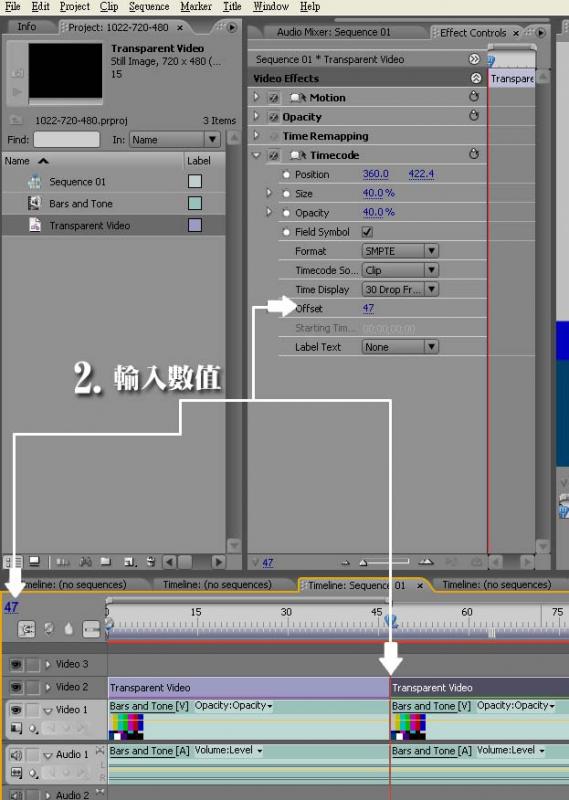Open the Sequence menu

coord(149,7)
